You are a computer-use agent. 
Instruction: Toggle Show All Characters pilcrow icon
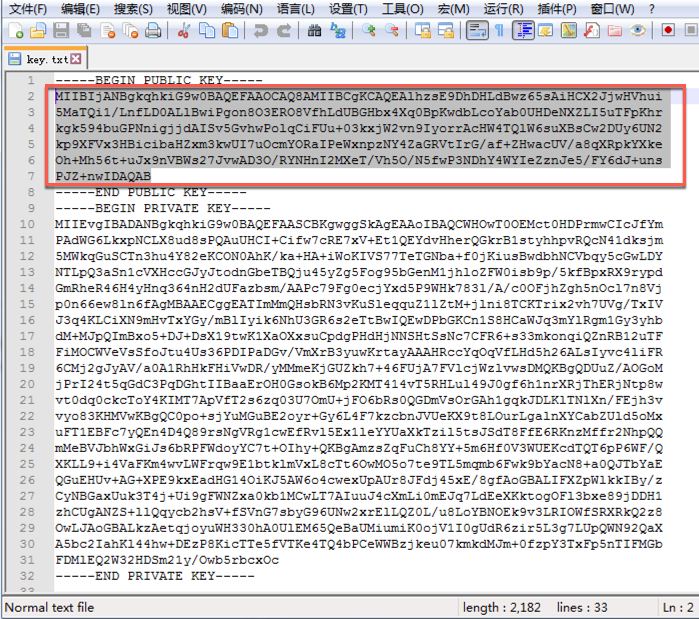click(500, 30)
